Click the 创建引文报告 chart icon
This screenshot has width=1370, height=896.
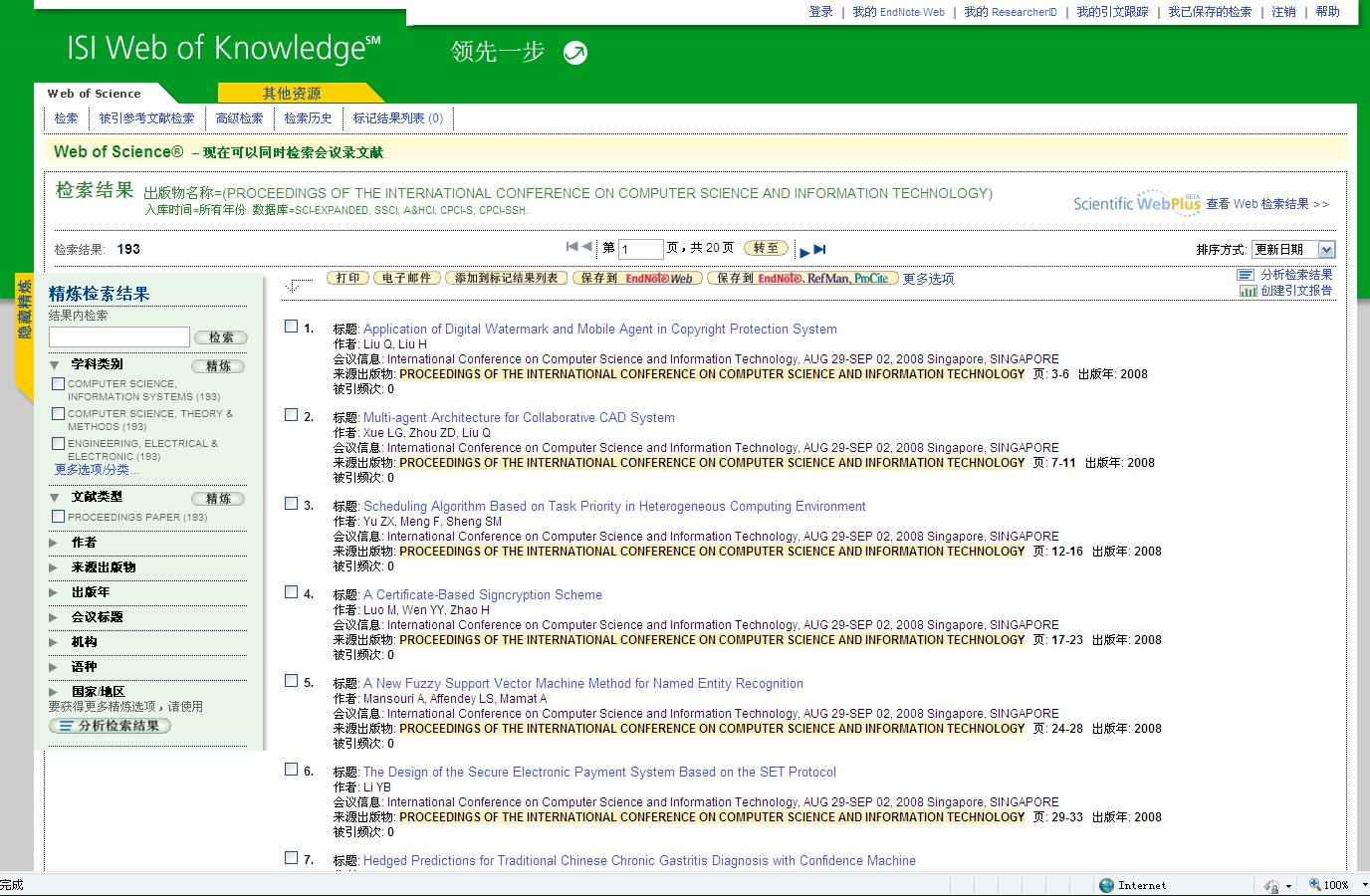[x=1248, y=291]
